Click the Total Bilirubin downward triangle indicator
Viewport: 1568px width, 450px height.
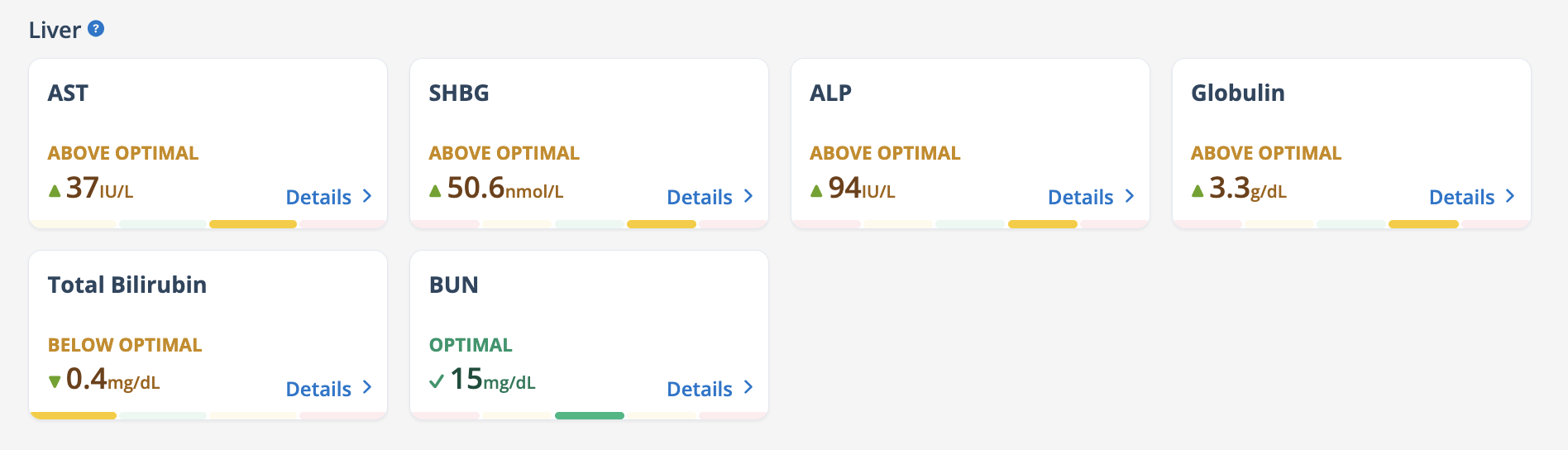click(55, 381)
